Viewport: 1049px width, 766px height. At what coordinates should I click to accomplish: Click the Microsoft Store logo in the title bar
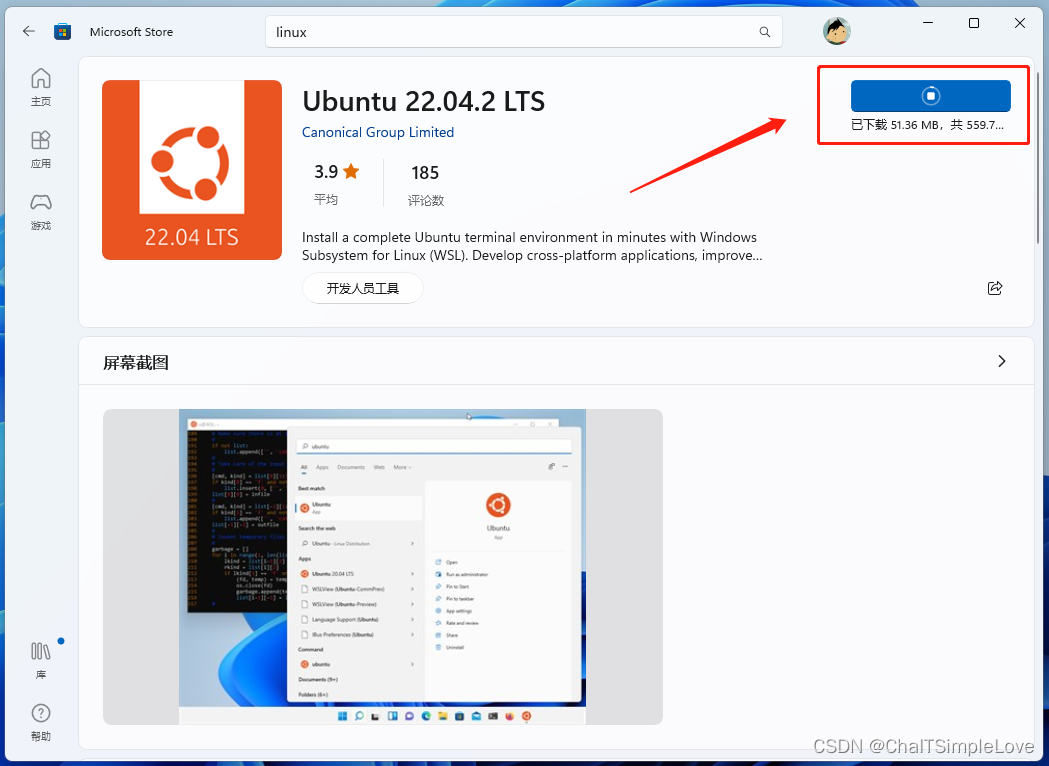click(62, 31)
